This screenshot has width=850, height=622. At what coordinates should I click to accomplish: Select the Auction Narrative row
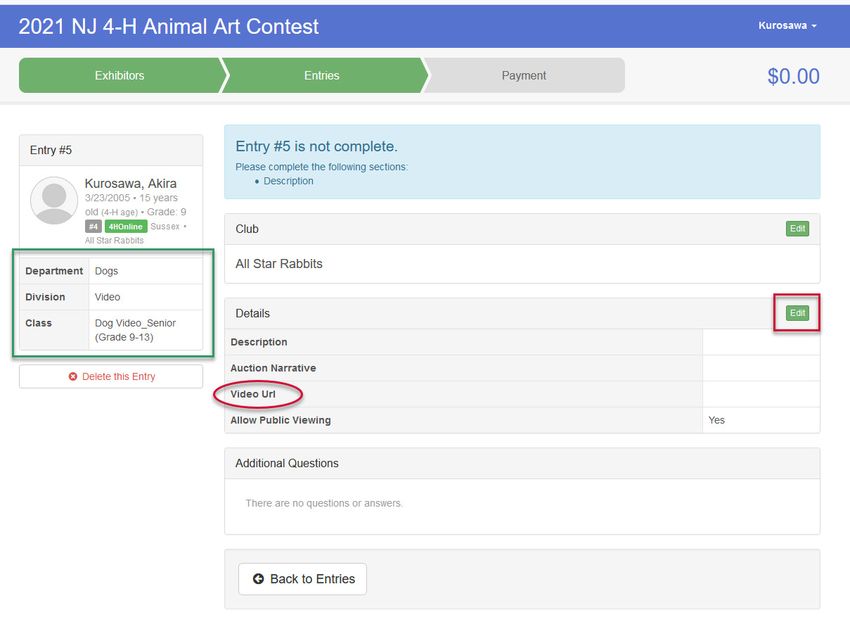[x=522, y=368]
